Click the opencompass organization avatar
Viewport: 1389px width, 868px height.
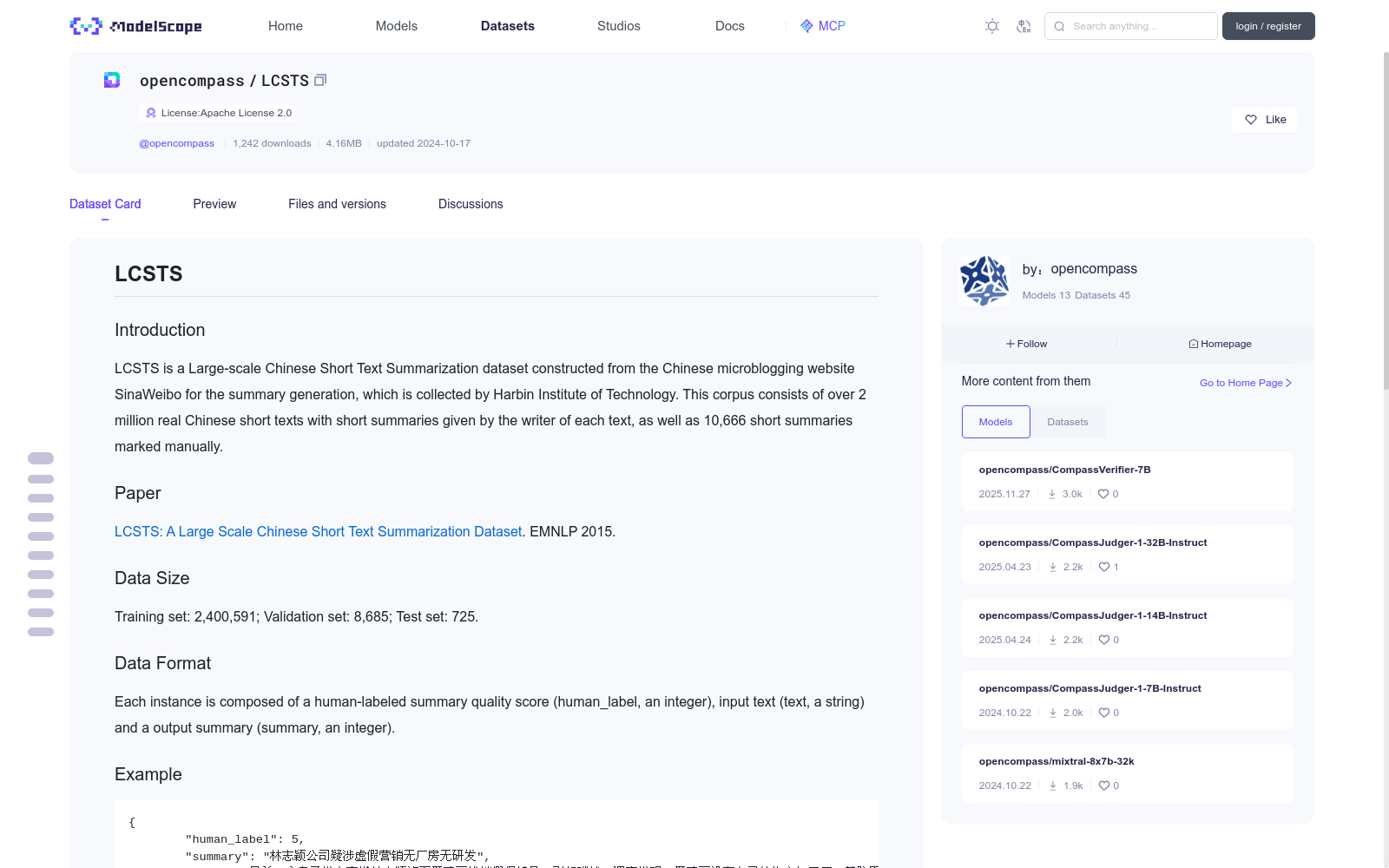984,280
